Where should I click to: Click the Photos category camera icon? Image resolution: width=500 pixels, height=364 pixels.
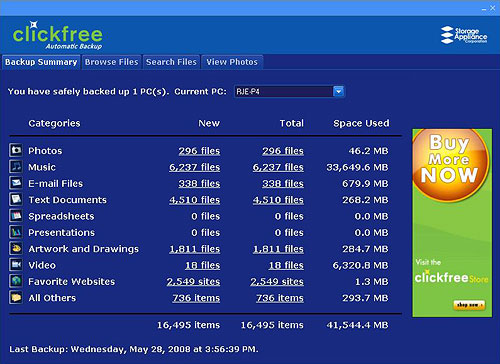pyautogui.click(x=16, y=150)
